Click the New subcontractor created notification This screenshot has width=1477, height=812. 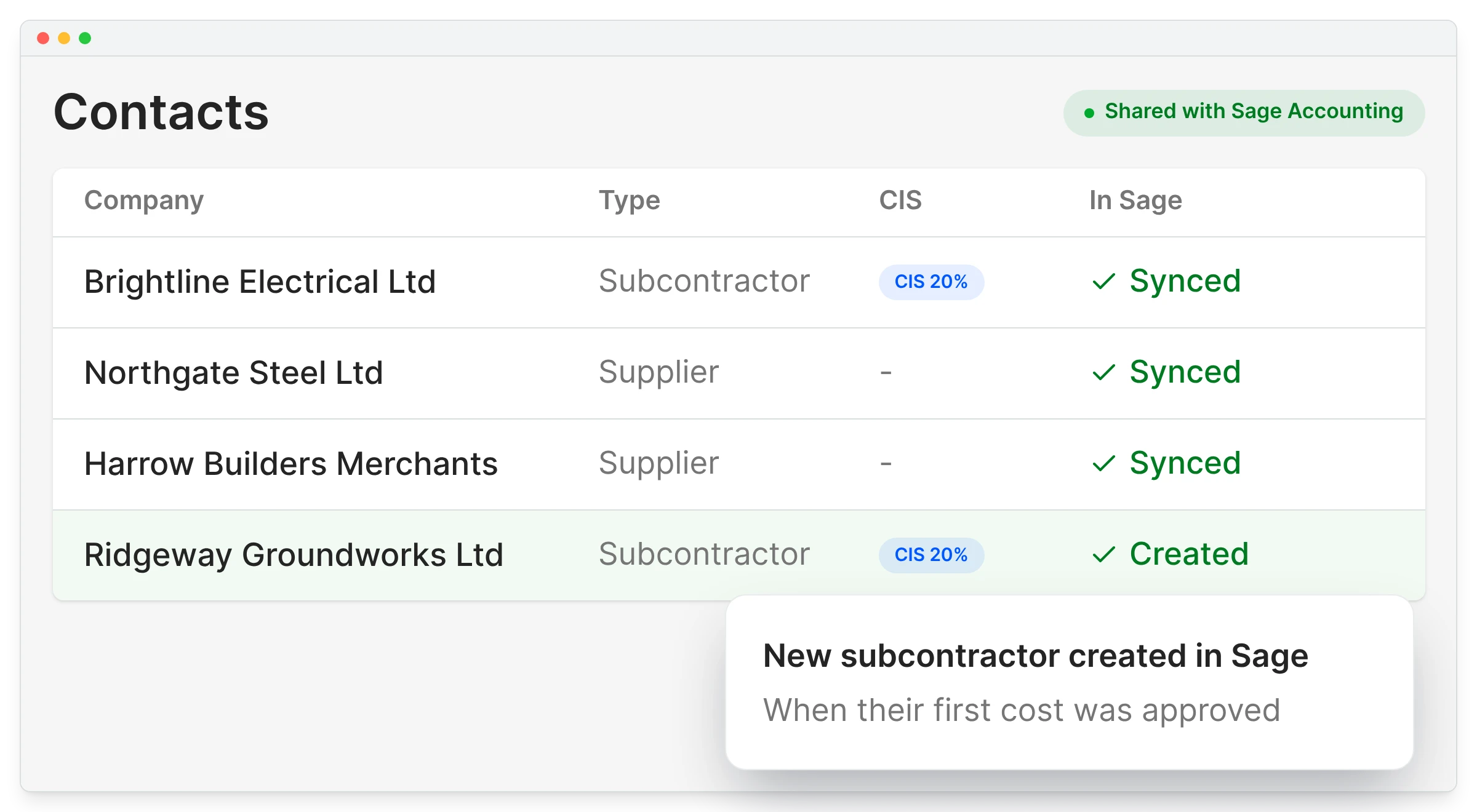(x=1070, y=683)
